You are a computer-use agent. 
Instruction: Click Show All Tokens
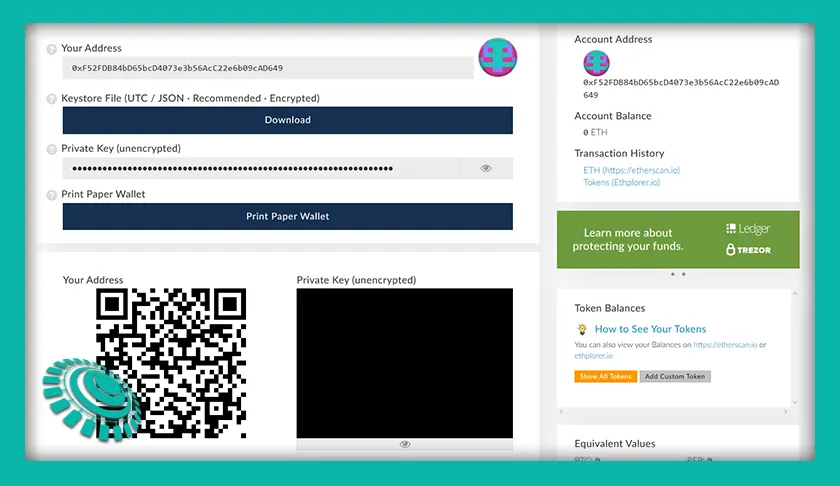tap(606, 377)
